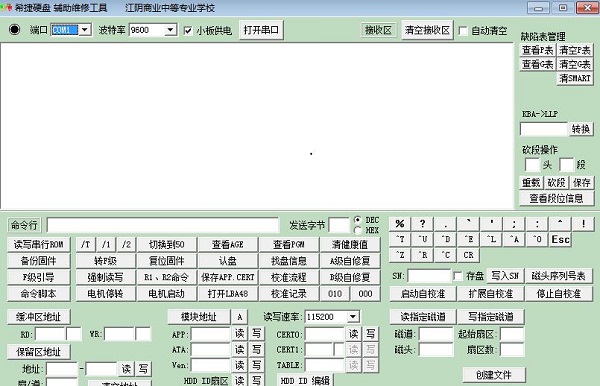Click the ^E control key
This screenshot has height=386, width=600.
pyautogui.click(x=468, y=239)
